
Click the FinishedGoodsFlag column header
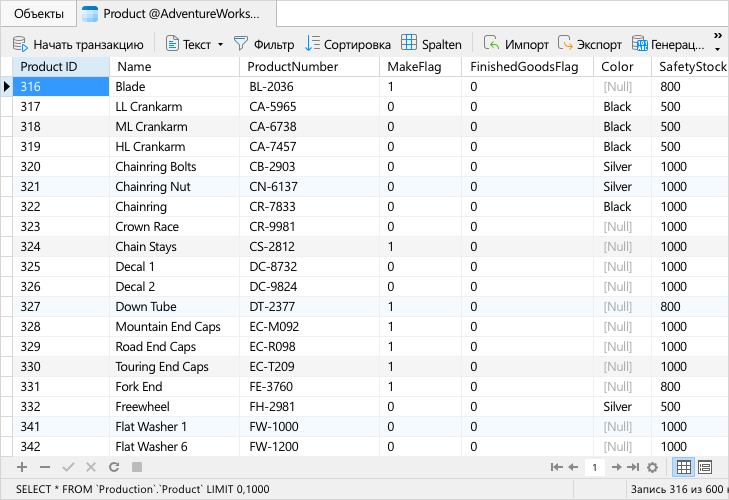point(528,67)
